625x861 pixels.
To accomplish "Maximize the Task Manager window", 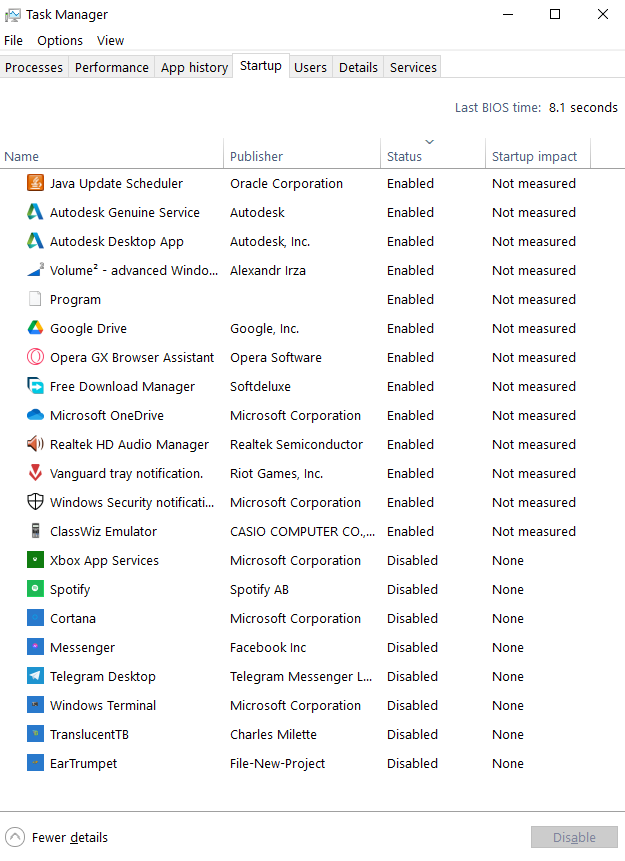I will [x=555, y=14].
